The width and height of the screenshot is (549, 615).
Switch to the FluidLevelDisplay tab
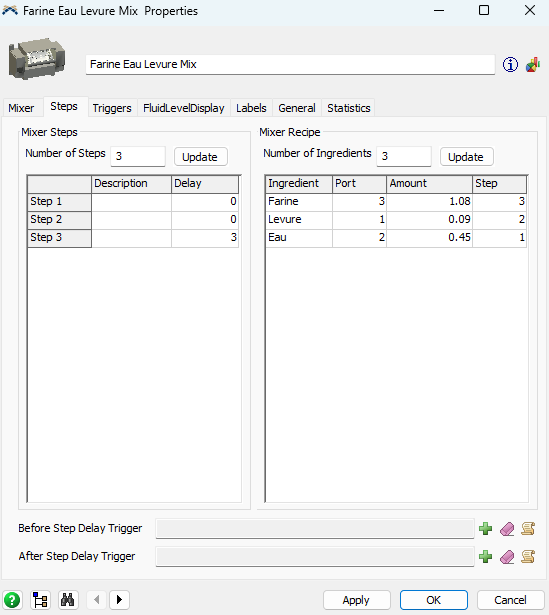point(184,108)
